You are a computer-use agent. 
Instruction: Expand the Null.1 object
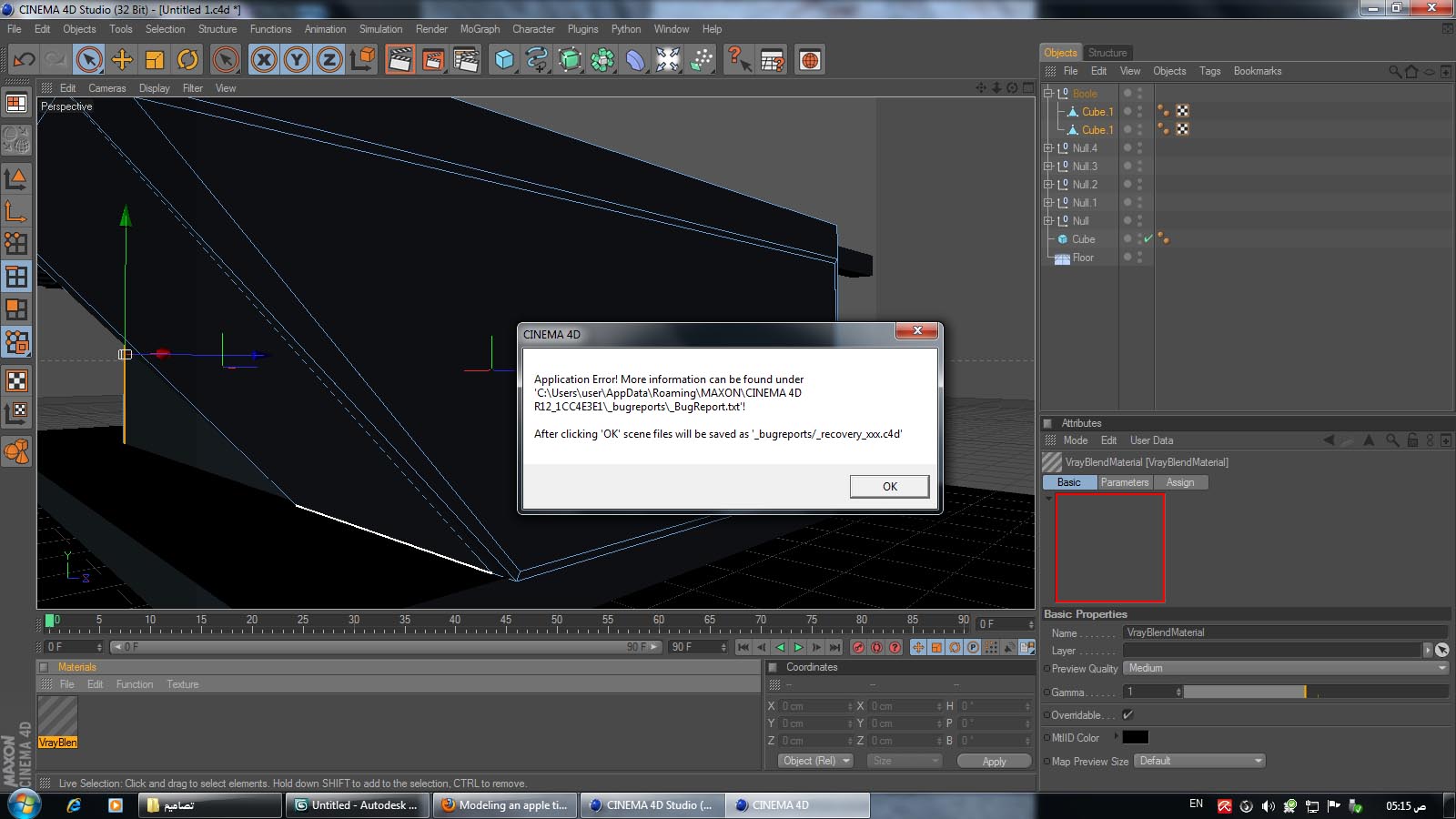click(1047, 202)
